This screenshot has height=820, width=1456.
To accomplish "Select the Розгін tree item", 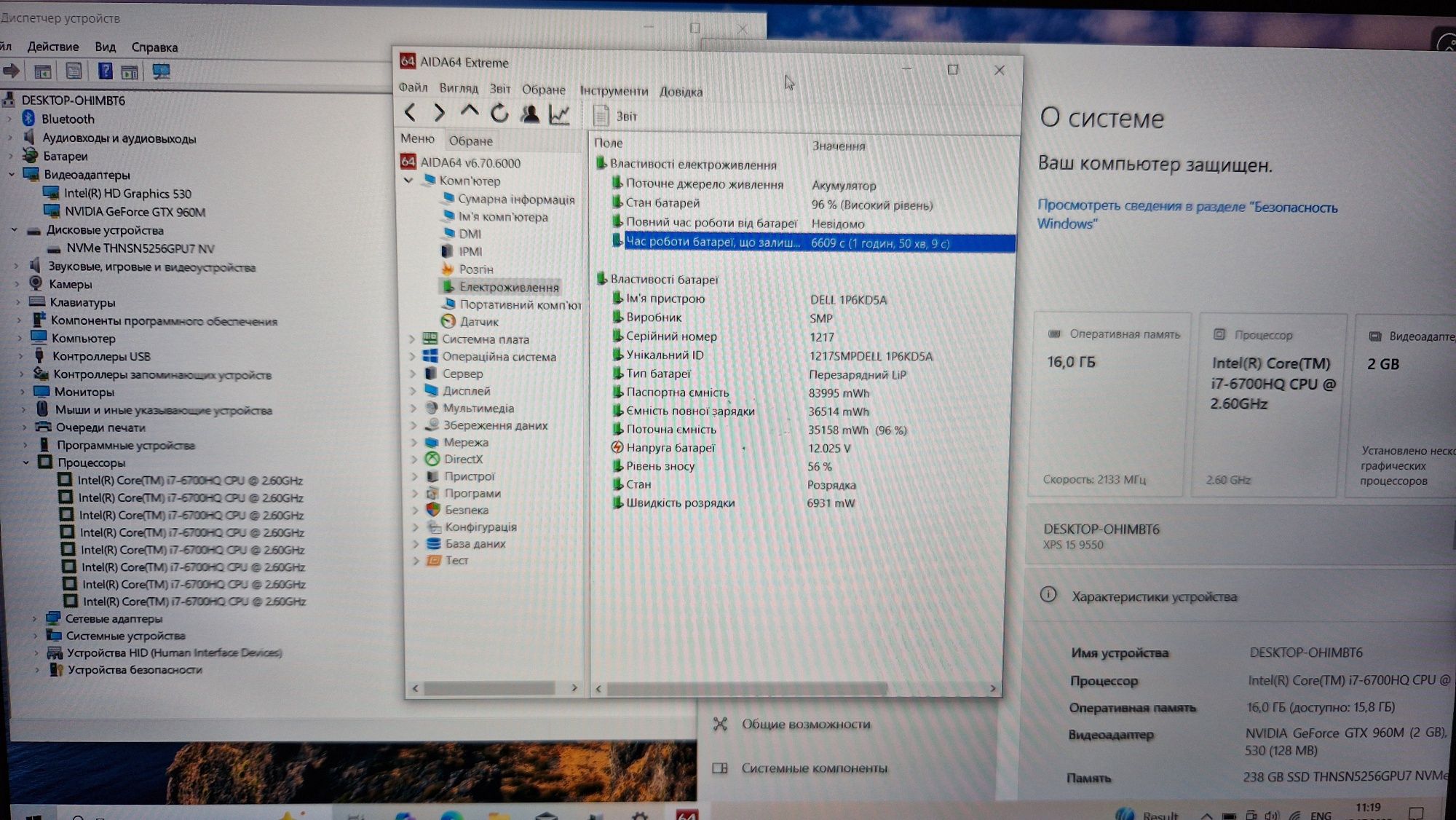I will point(467,269).
